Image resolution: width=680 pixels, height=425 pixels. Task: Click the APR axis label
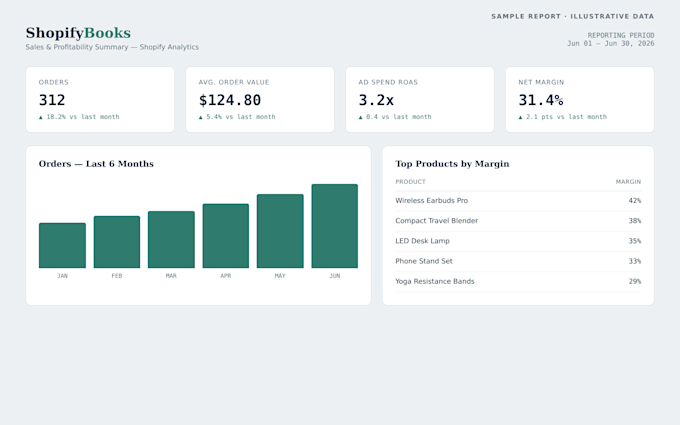(x=226, y=276)
